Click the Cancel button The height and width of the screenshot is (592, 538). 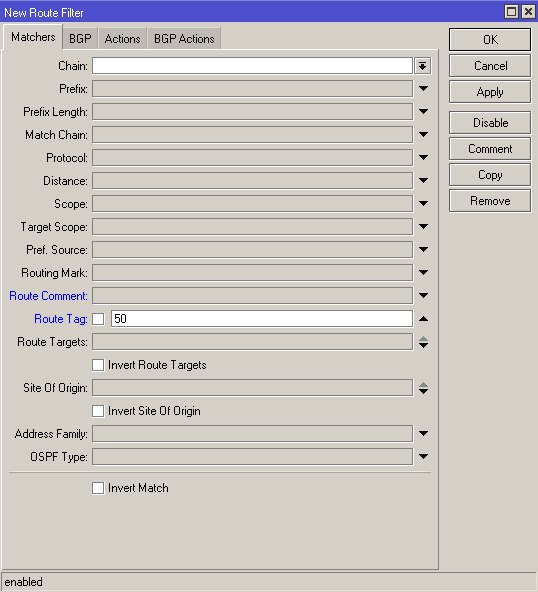(490, 66)
